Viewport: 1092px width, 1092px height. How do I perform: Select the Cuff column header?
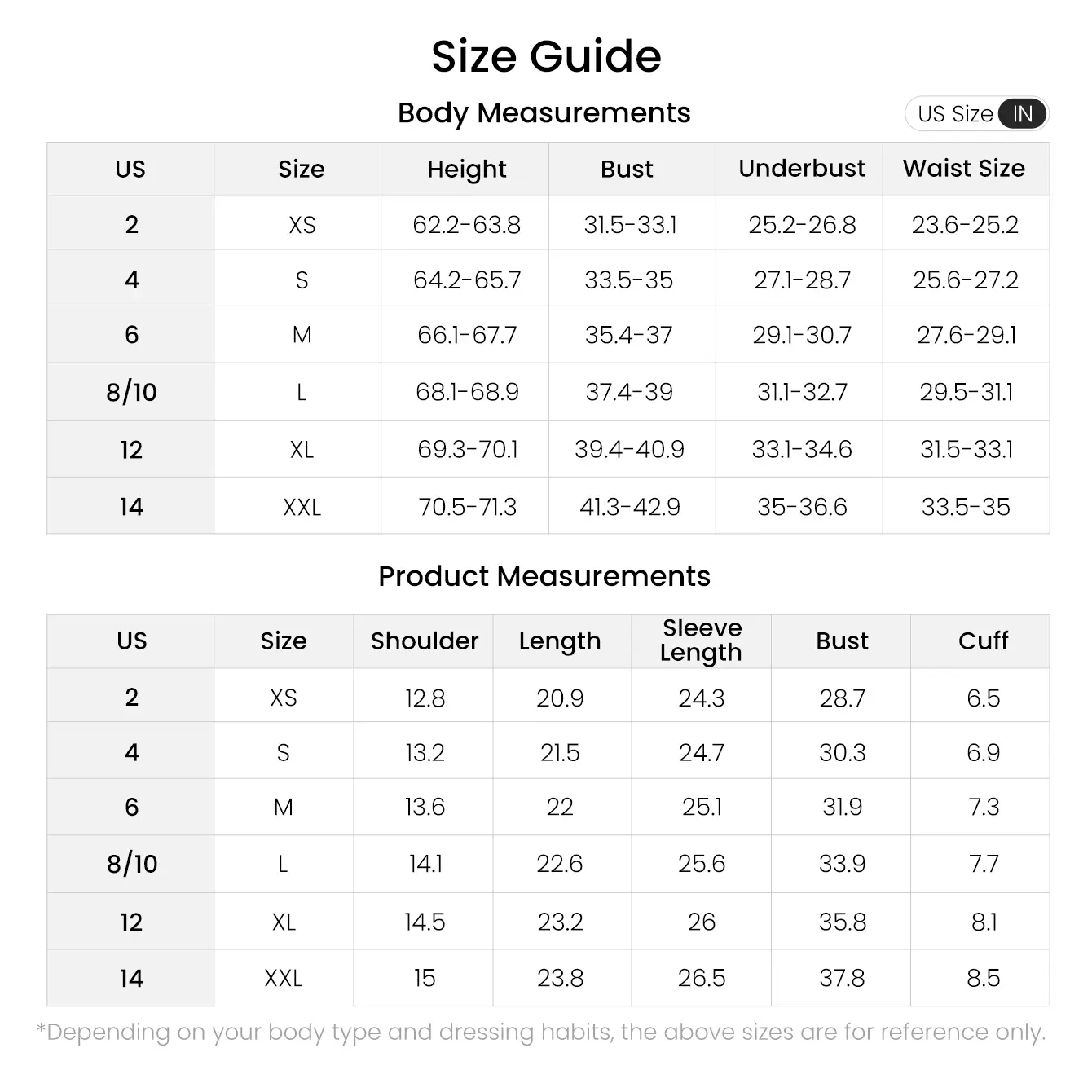pos(983,641)
